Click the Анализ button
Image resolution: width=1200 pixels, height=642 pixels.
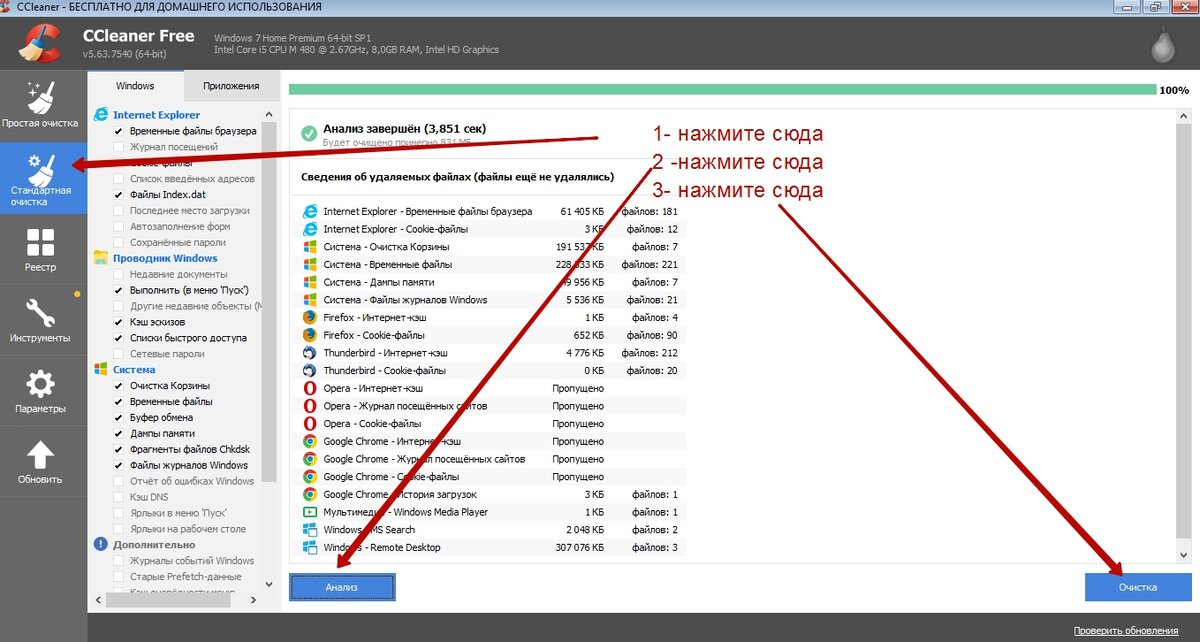point(342,587)
